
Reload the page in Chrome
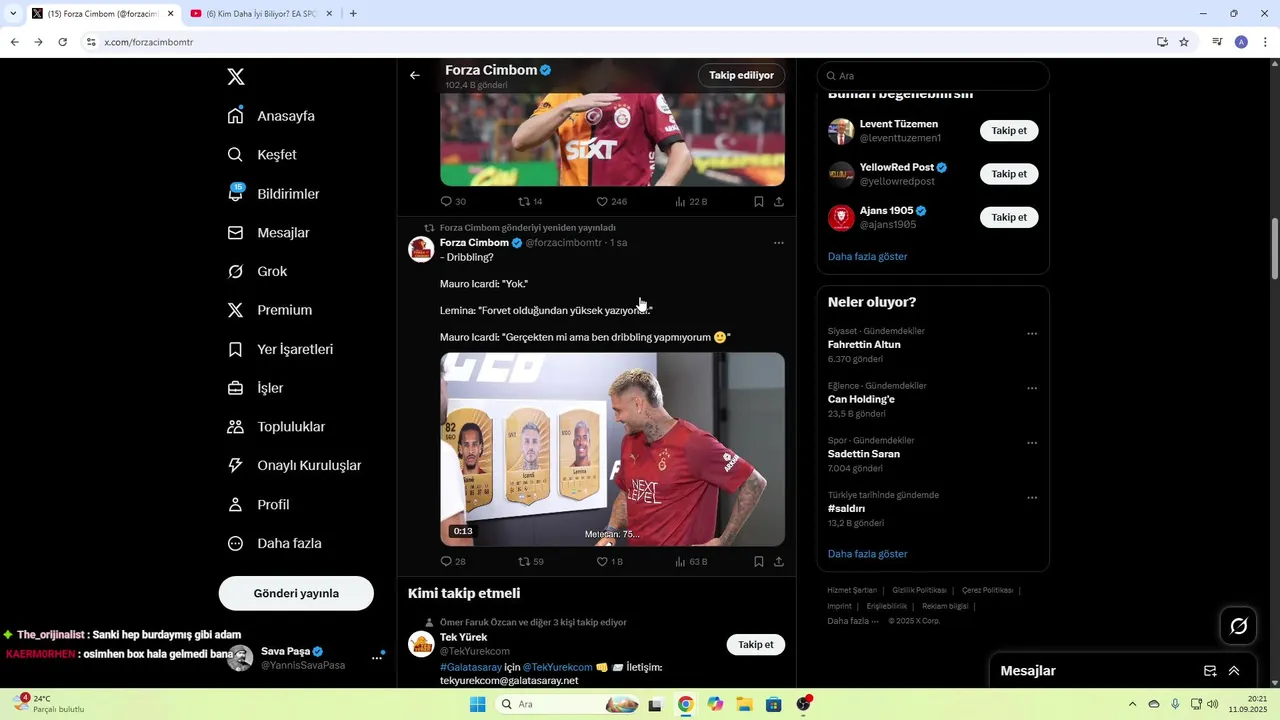[62, 42]
